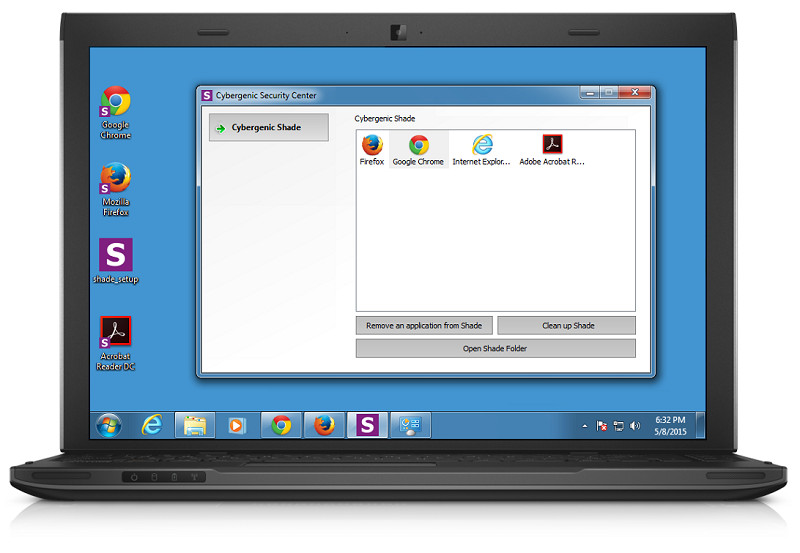800x553 pixels.
Task: Show hidden system tray icons
Action: [x=585, y=426]
